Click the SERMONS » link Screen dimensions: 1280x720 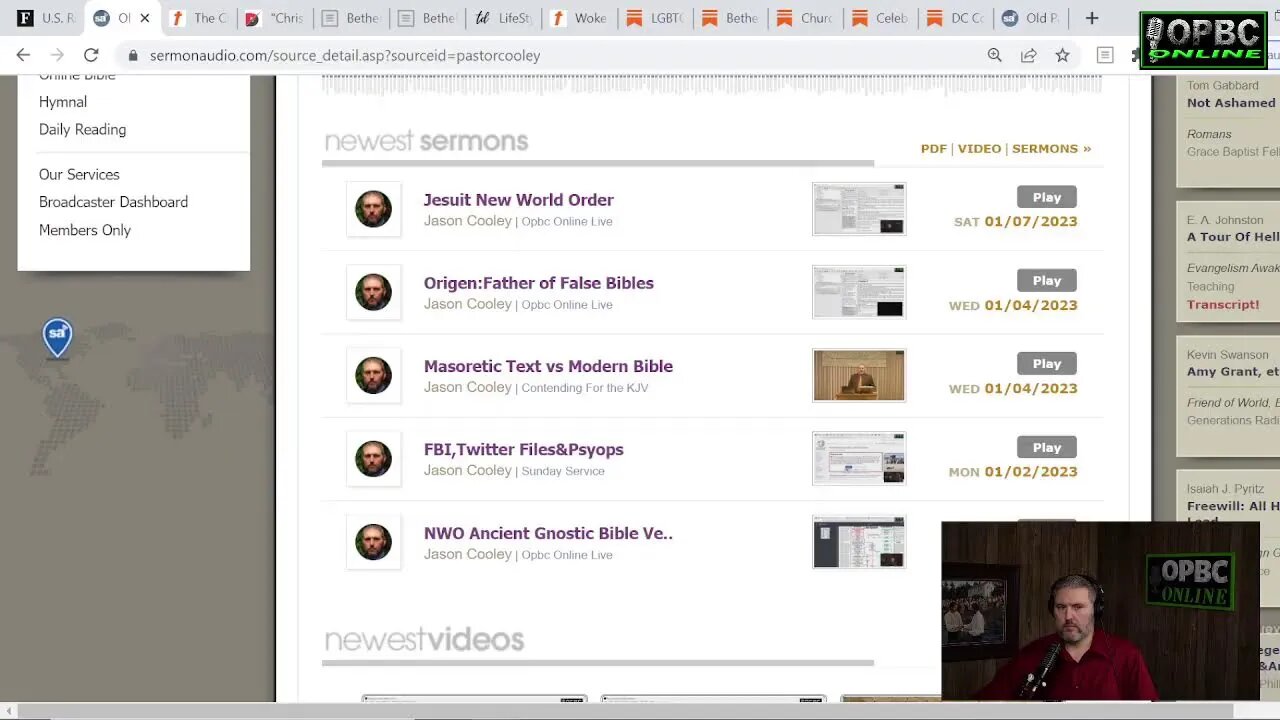(1051, 148)
